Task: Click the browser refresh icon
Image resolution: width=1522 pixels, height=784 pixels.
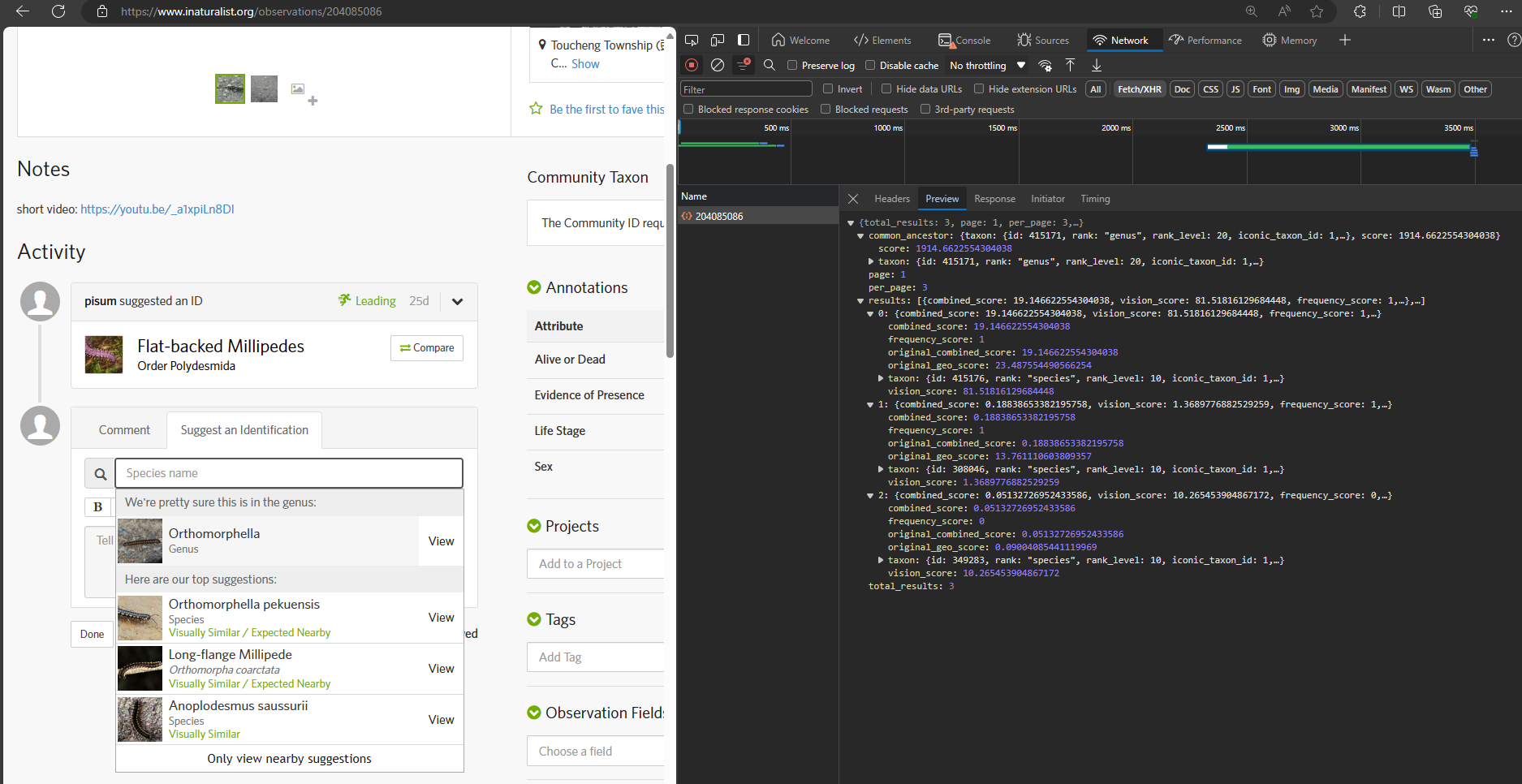Action: tap(58, 11)
